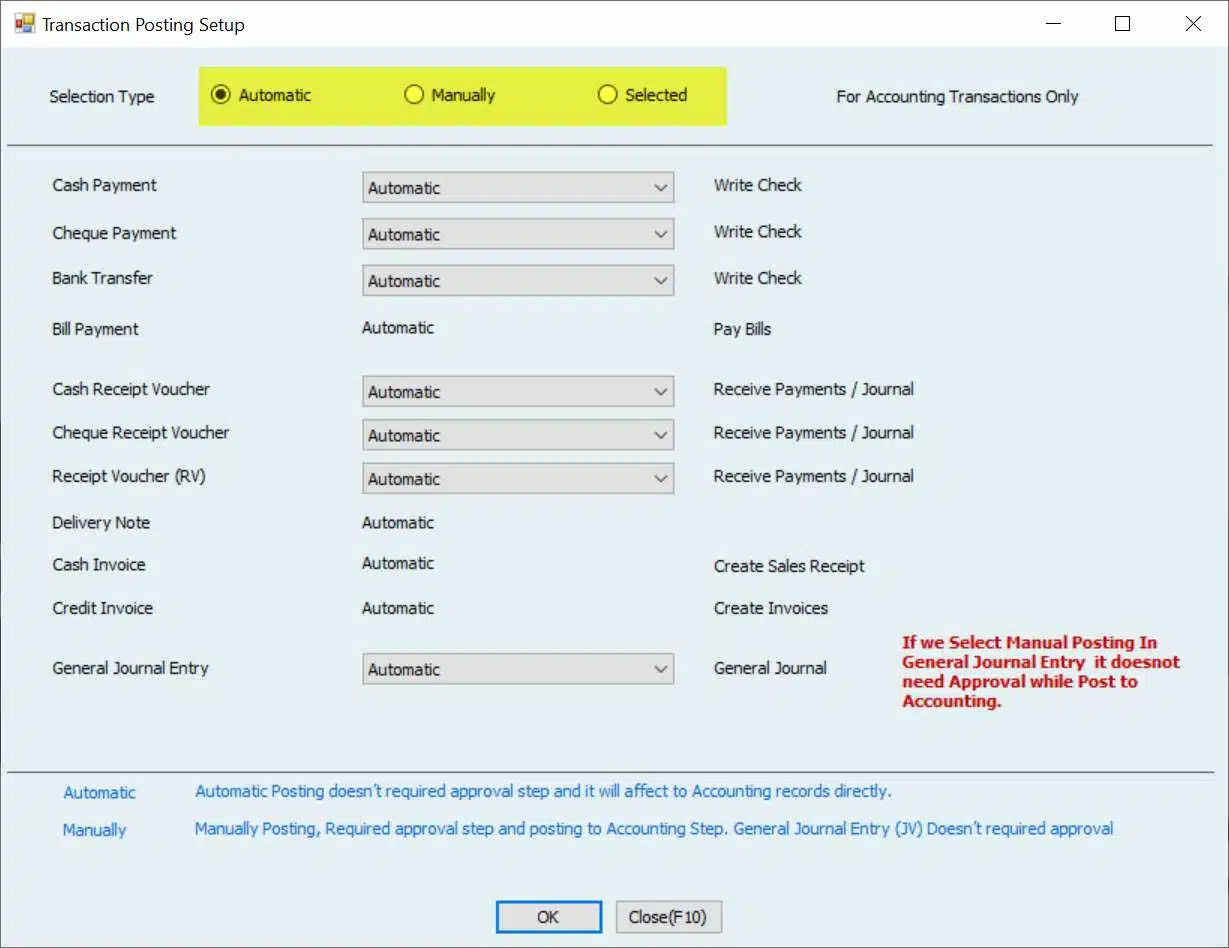This screenshot has width=1229, height=948.
Task: Expand the Bank Transfer posting dropdown
Action: (518, 281)
